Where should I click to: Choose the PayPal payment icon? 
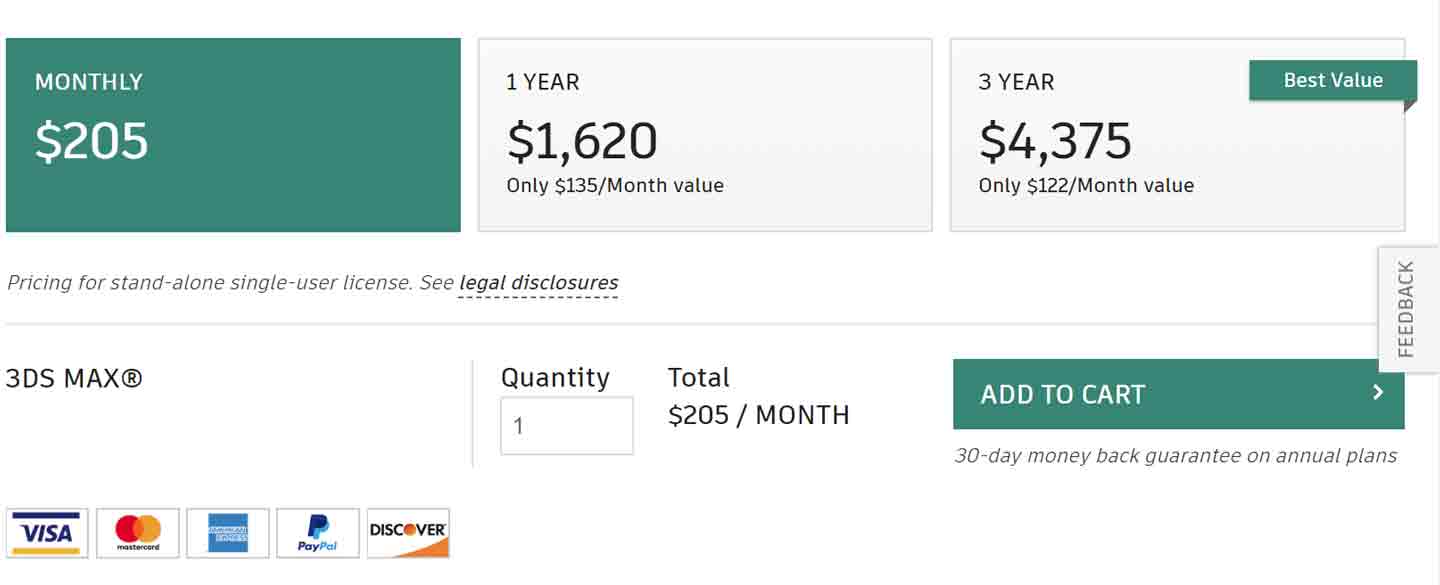coord(318,533)
